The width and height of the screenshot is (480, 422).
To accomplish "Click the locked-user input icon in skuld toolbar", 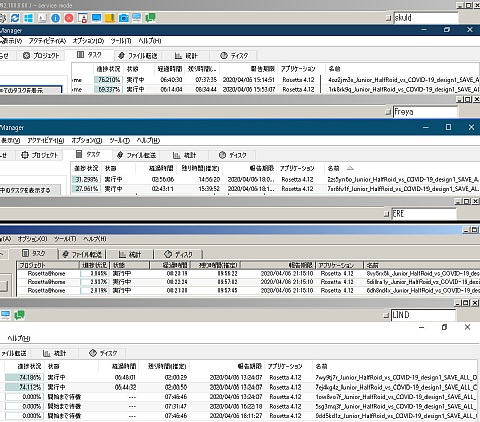I will pos(83,18).
